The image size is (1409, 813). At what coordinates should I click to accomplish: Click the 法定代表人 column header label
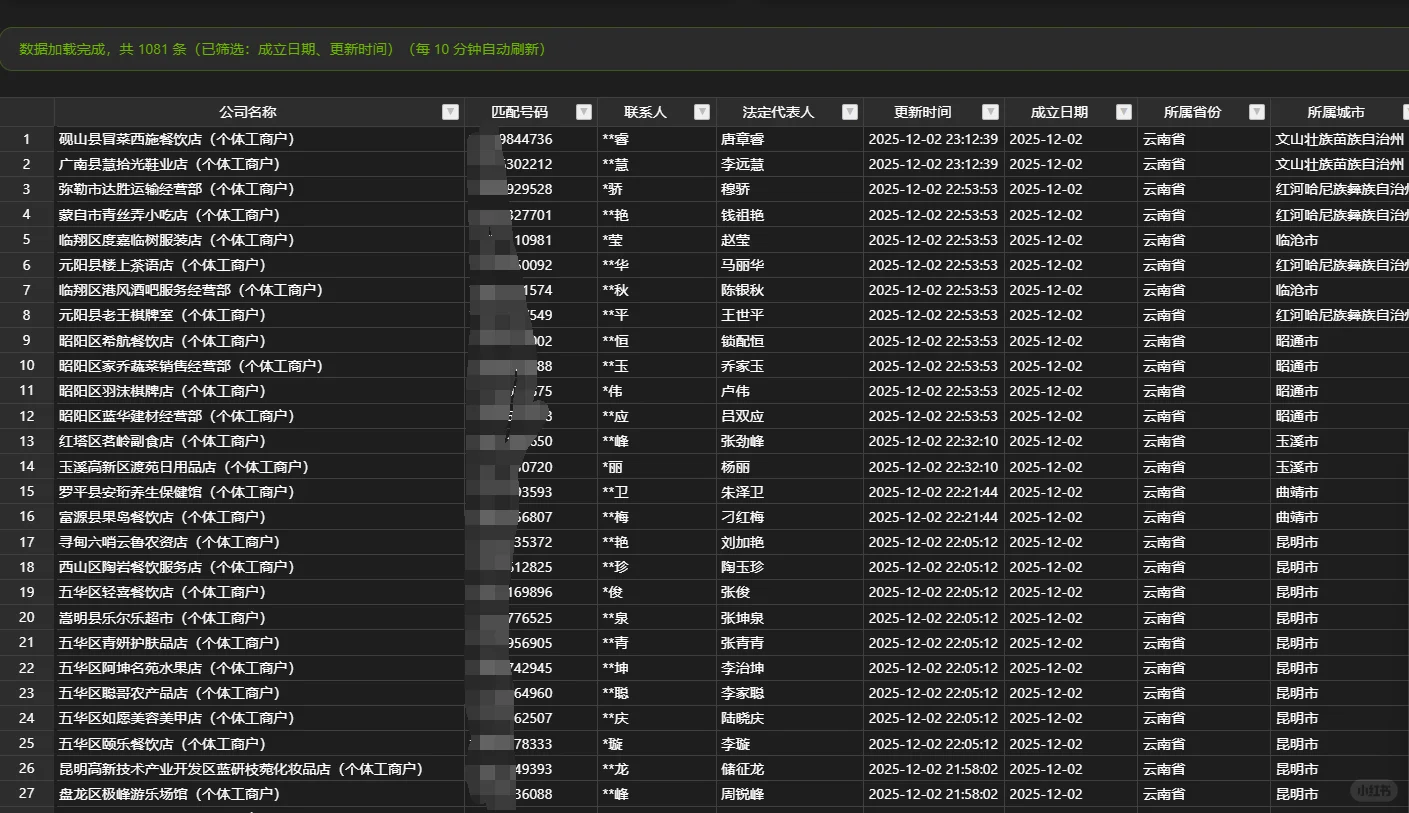(x=778, y=112)
